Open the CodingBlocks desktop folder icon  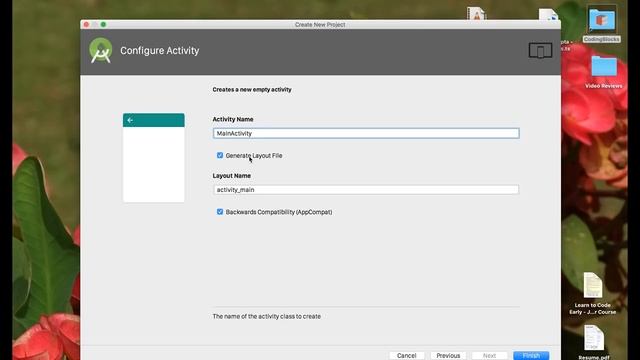pyautogui.click(x=602, y=20)
